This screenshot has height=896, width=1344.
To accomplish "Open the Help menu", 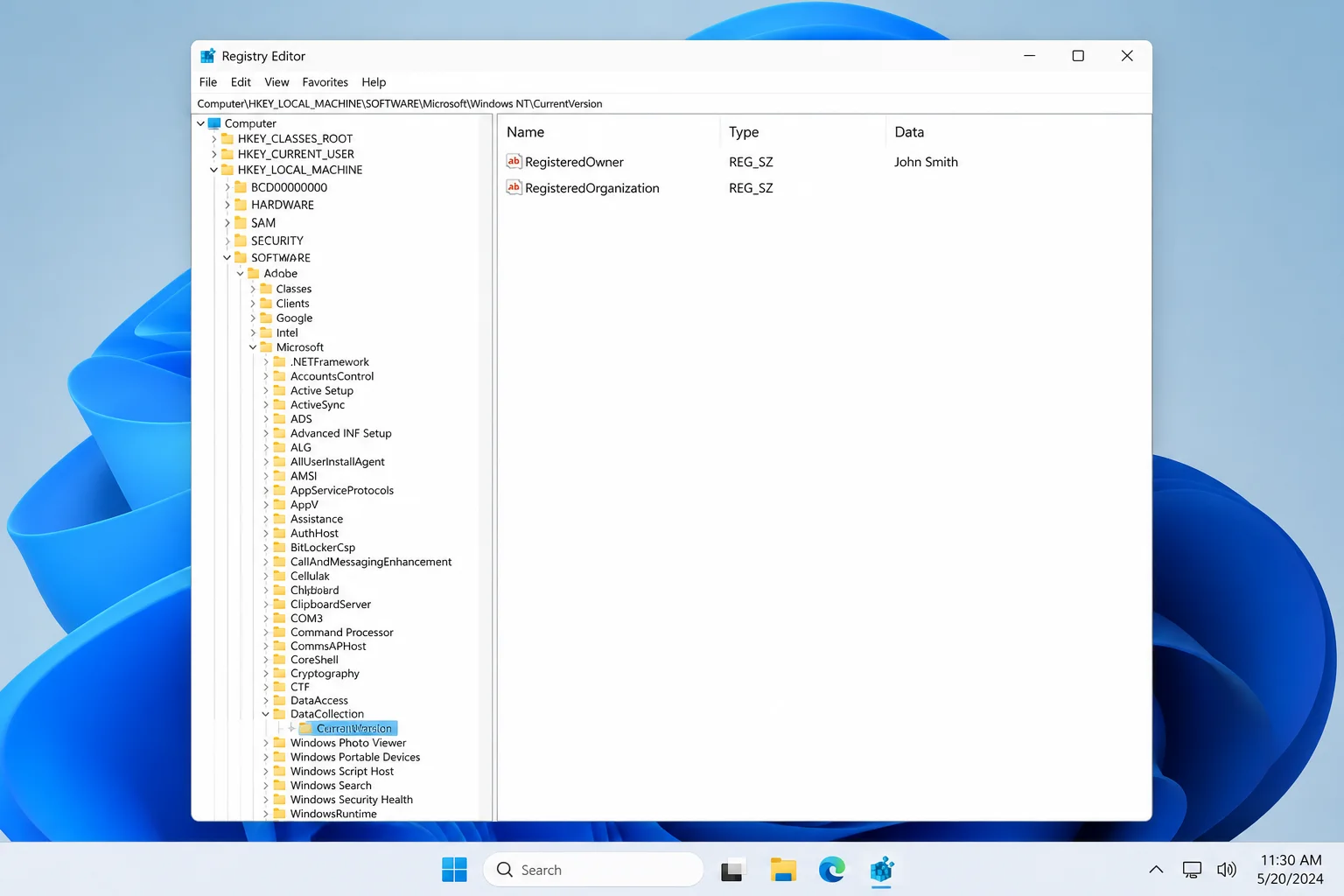I will pos(374,82).
